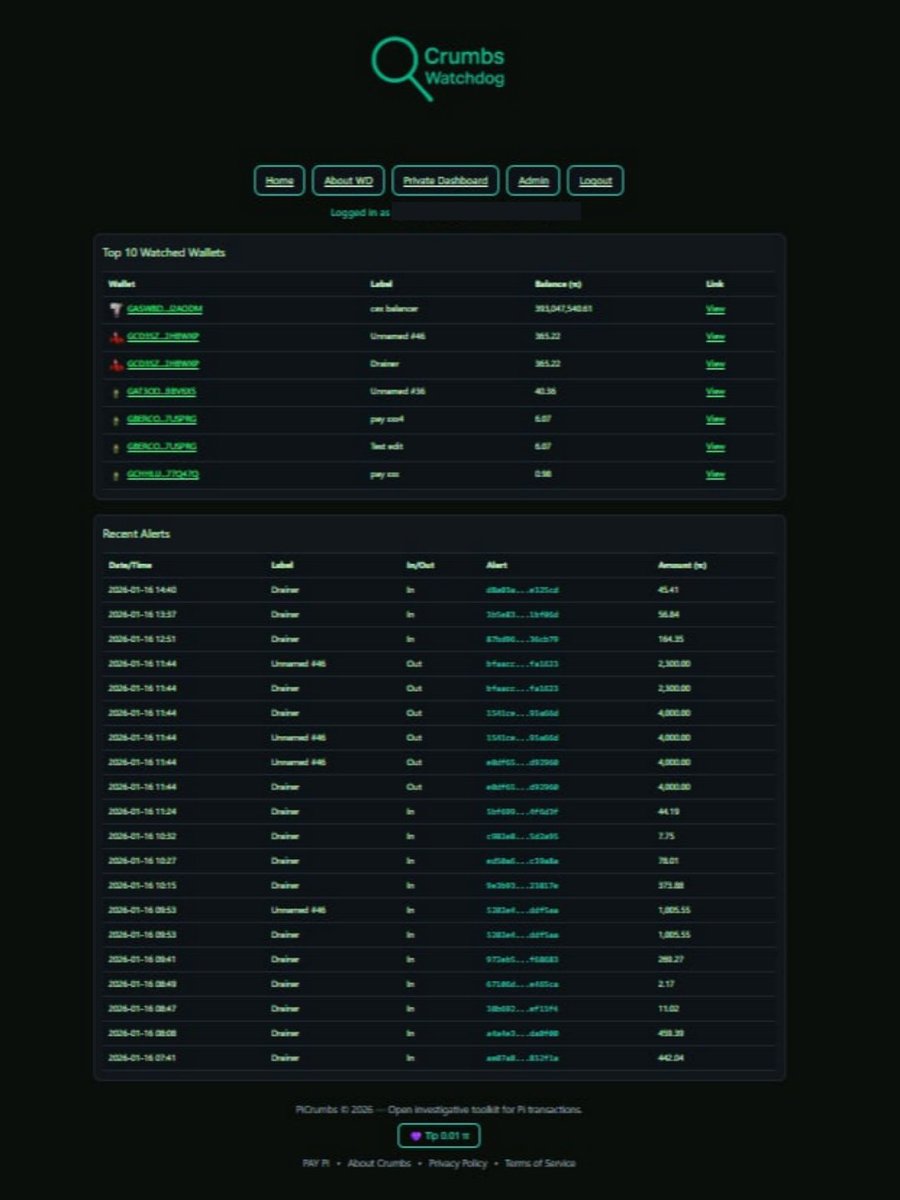This screenshot has width=900, height=1200.
Task: Click the red icon in the Drainer wallet row
Action: tap(116, 364)
